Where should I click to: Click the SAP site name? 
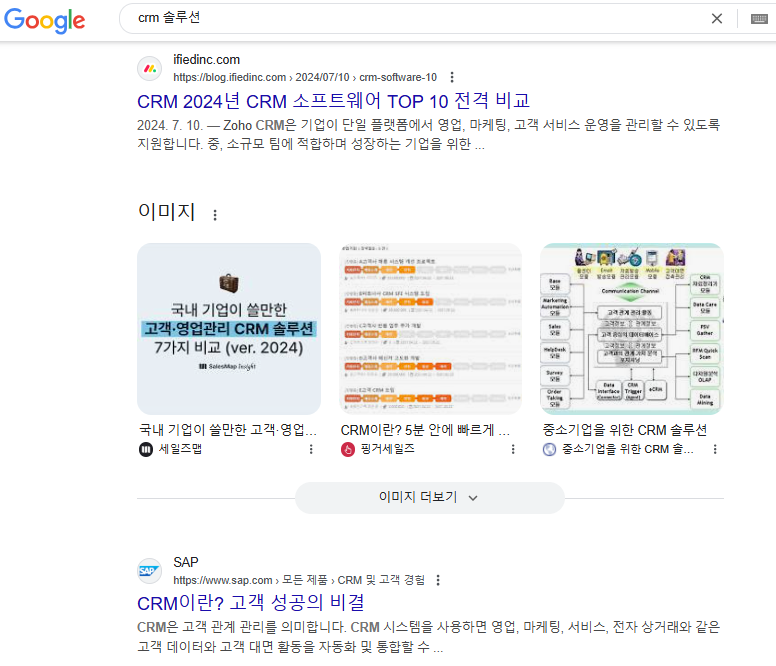tap(186, 563)
